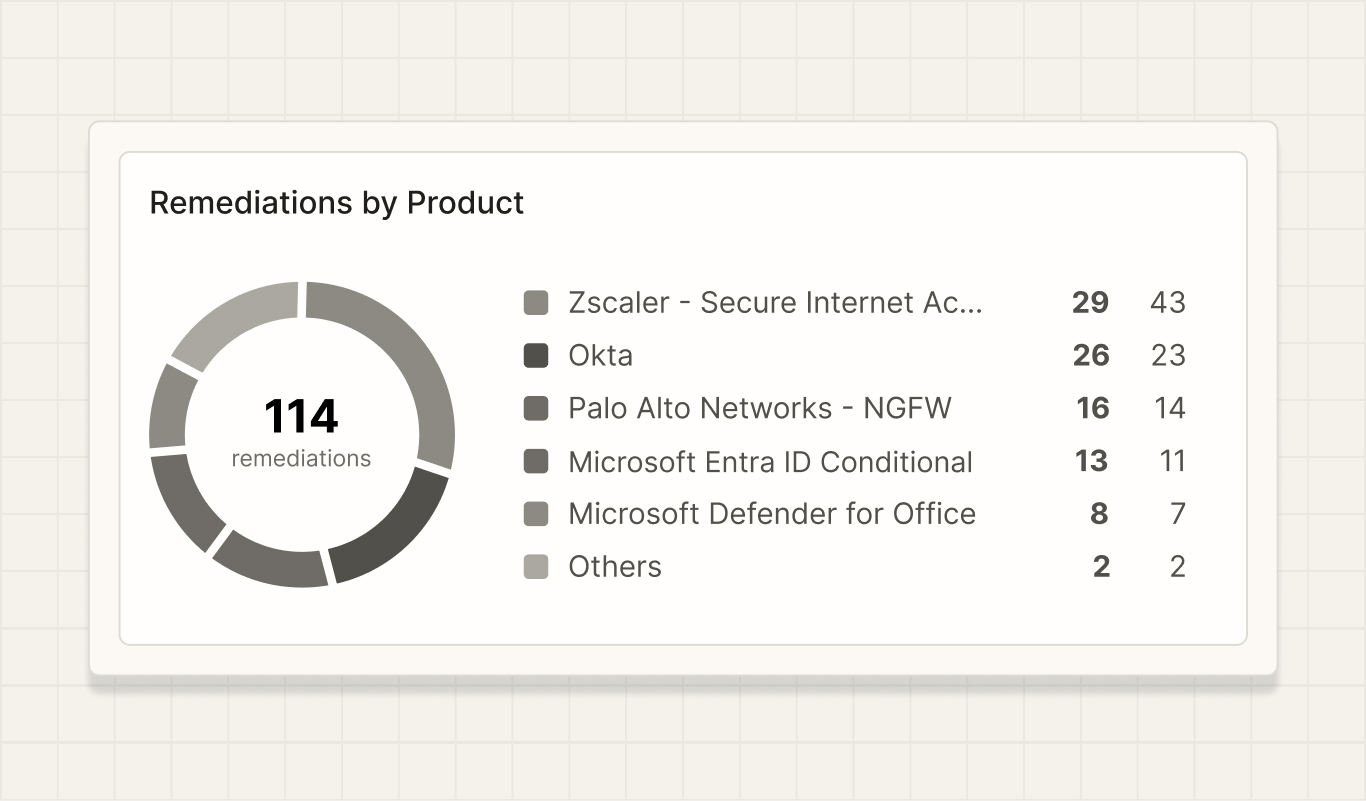Select the Others legend label
Viewport: 1366px width, 801px height.
[x=615, y=567]
